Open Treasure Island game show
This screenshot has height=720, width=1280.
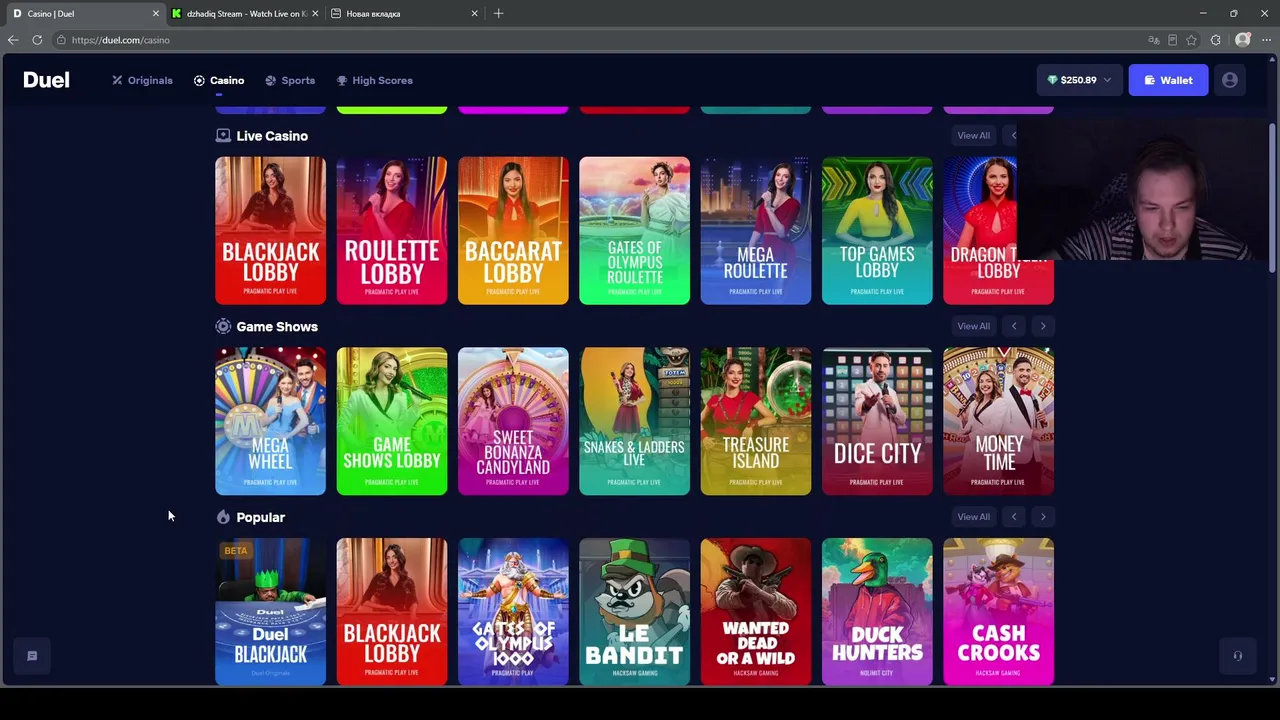(x=756, y=421)
